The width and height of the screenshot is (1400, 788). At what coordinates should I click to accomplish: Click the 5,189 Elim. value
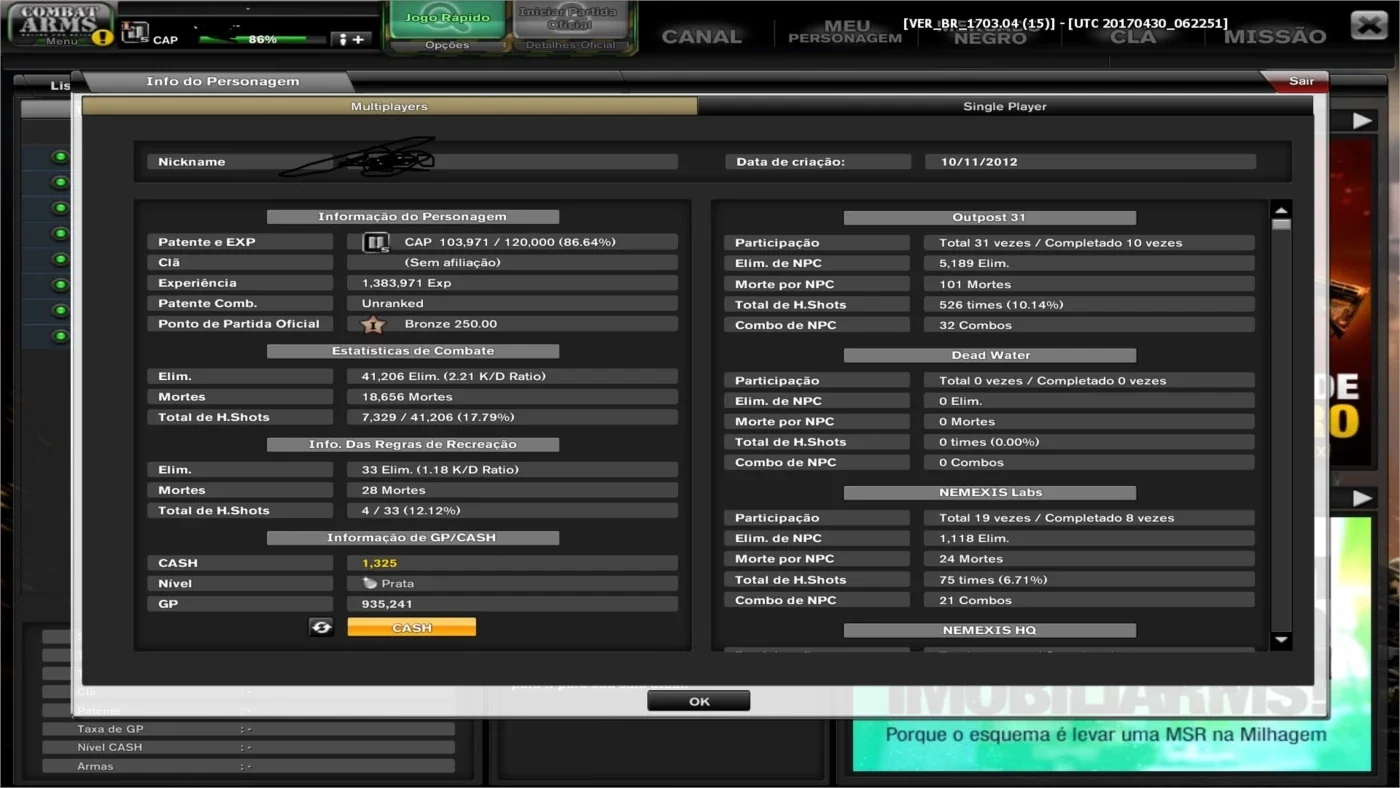tap(1090, 264)
